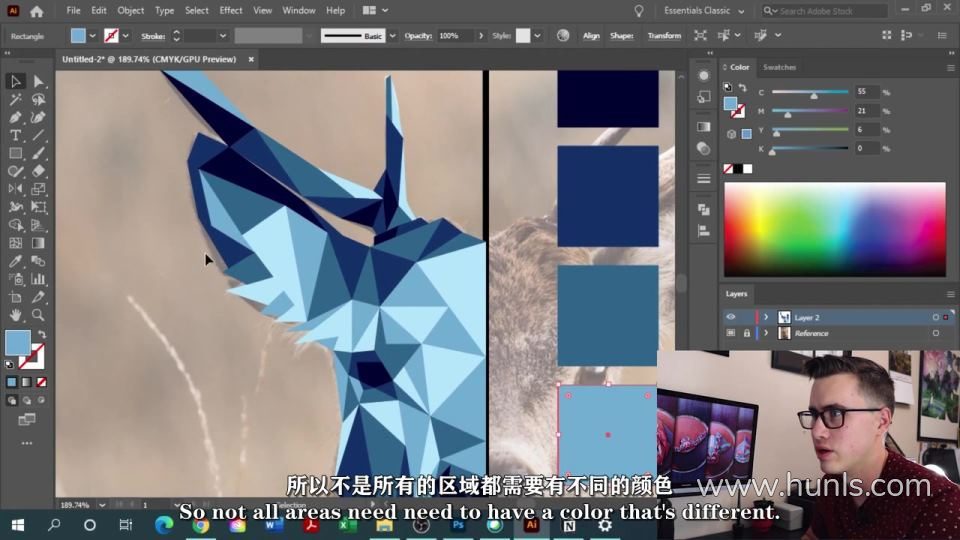Select the Magic Wand tool
The height and width of the screenshot is (540, 960).
click(15, 99)
